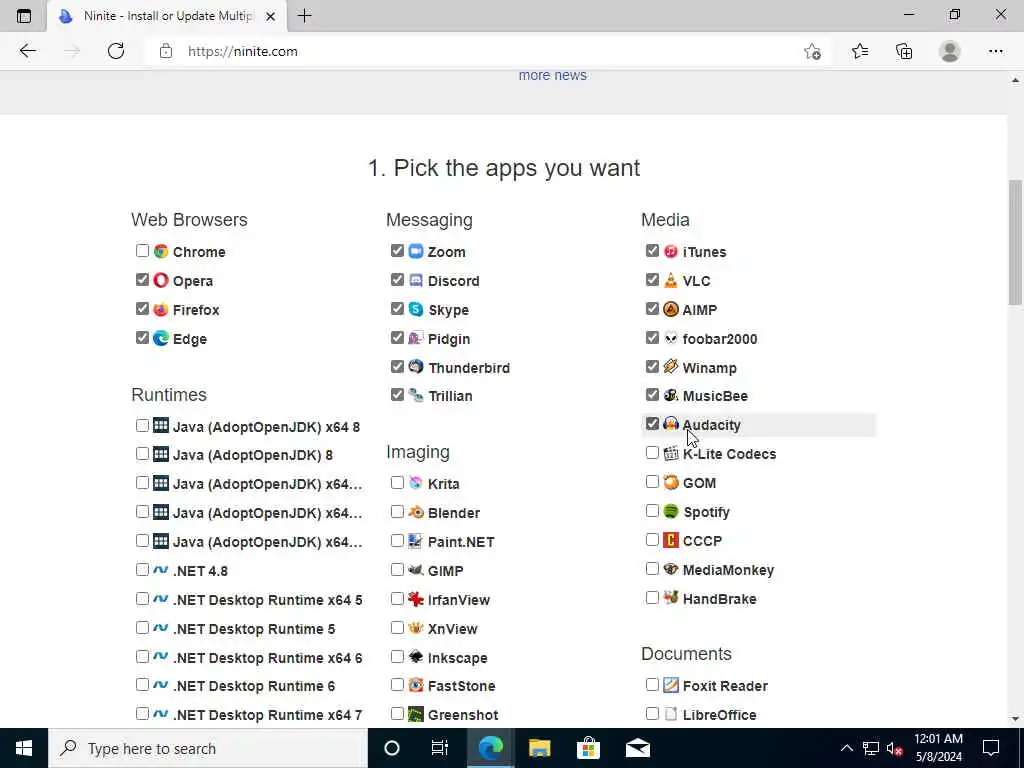Viewport: 1024px width, 768px height.
Task: Click the .NET Desktop Runtime x64 7 label
Action: tap(268, 715)
